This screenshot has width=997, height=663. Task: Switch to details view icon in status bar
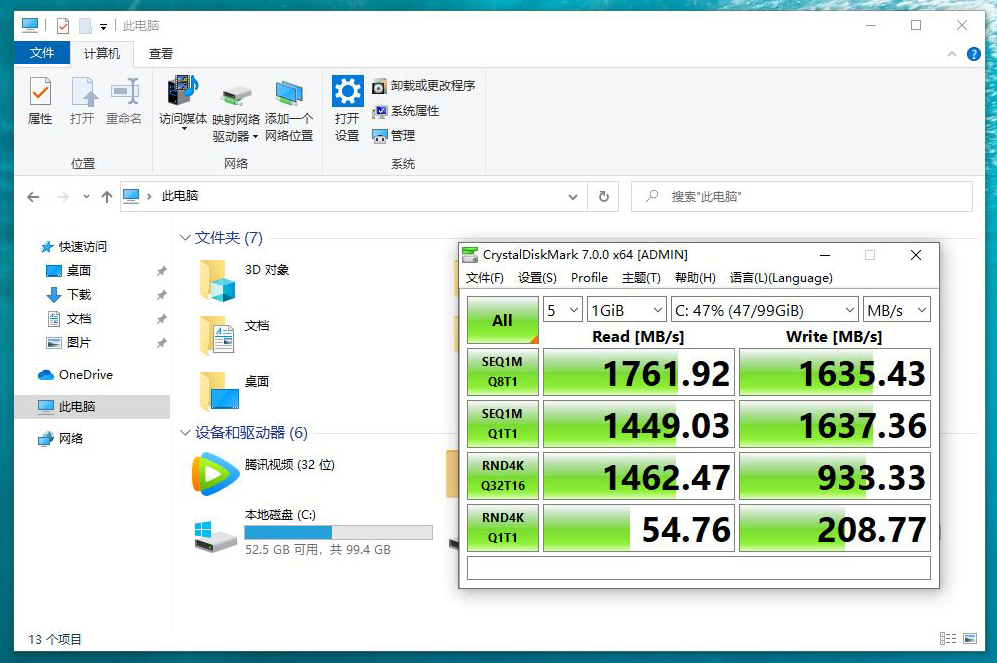[x=947, y=638]
